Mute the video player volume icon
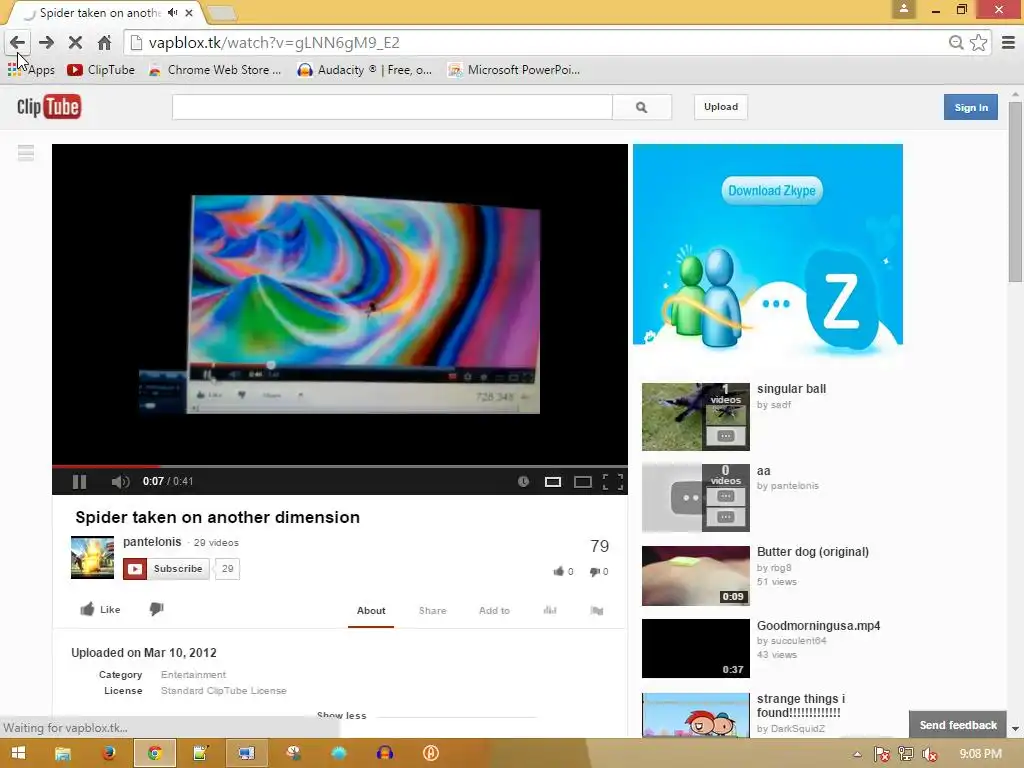Screen dimensions: 1024x768 pyautogui.click(x=120, y=482)
